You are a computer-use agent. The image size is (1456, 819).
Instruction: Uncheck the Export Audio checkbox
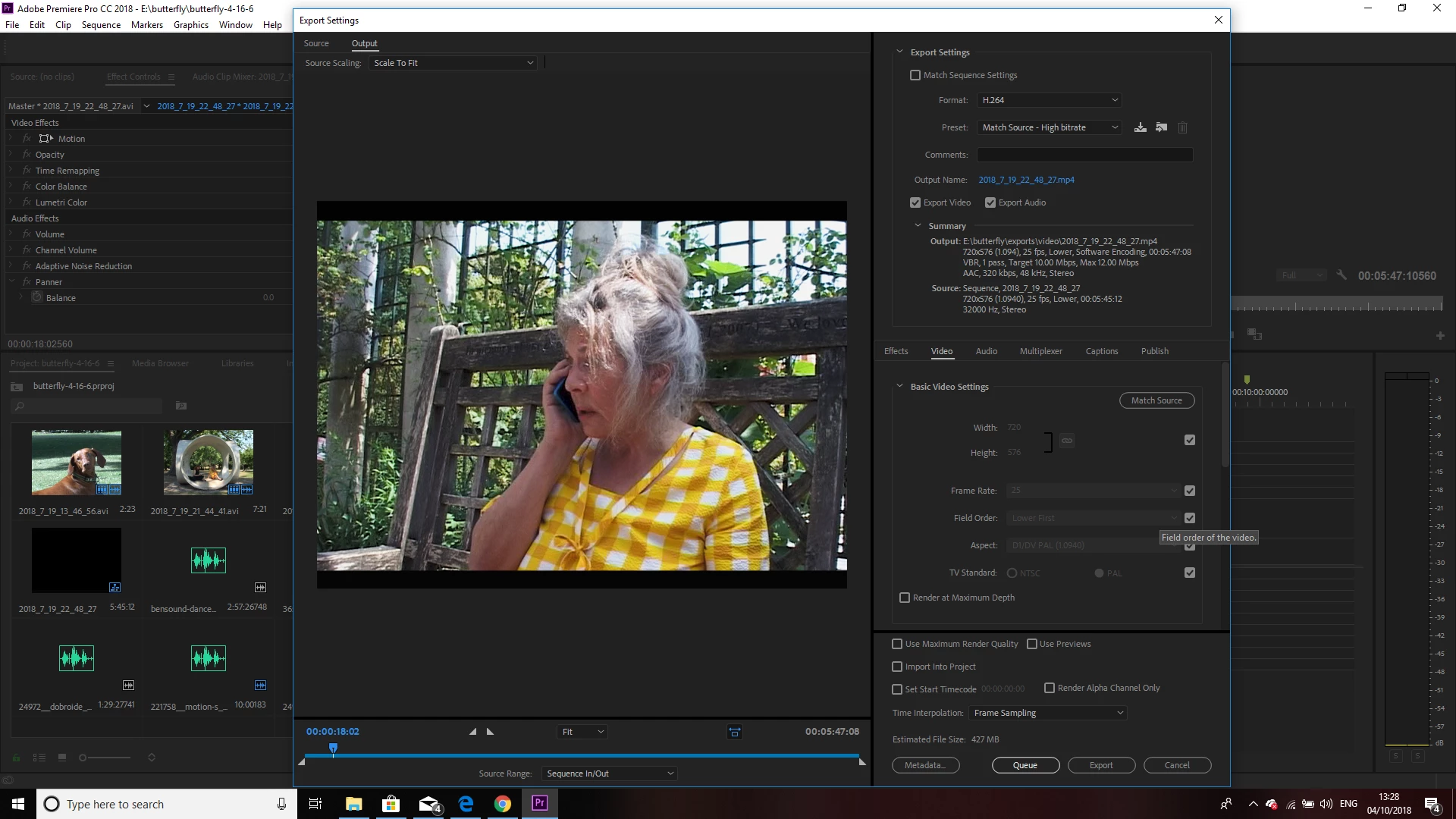[x=990, y=202]
